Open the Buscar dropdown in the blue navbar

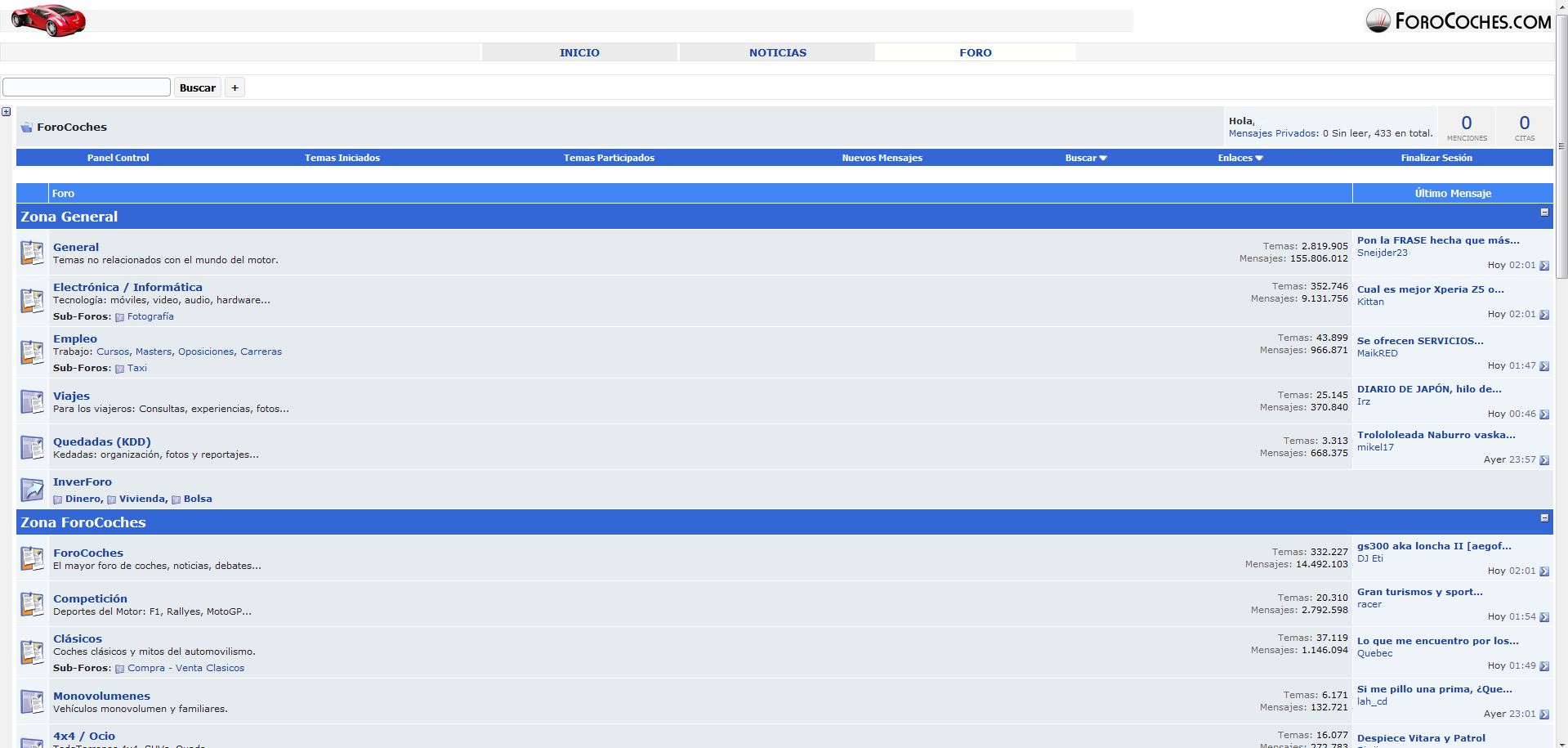pyautogui.click(x=1086, y=158)
